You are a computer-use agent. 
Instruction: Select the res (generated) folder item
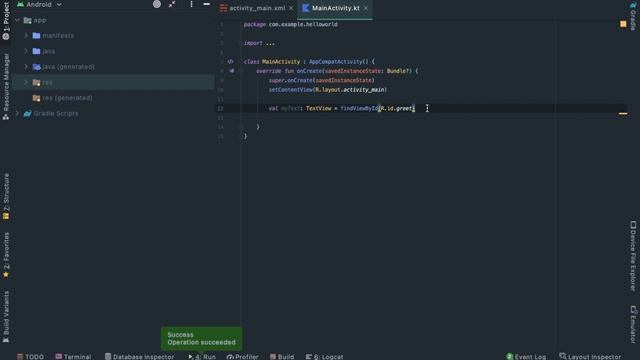coord(62,98)
